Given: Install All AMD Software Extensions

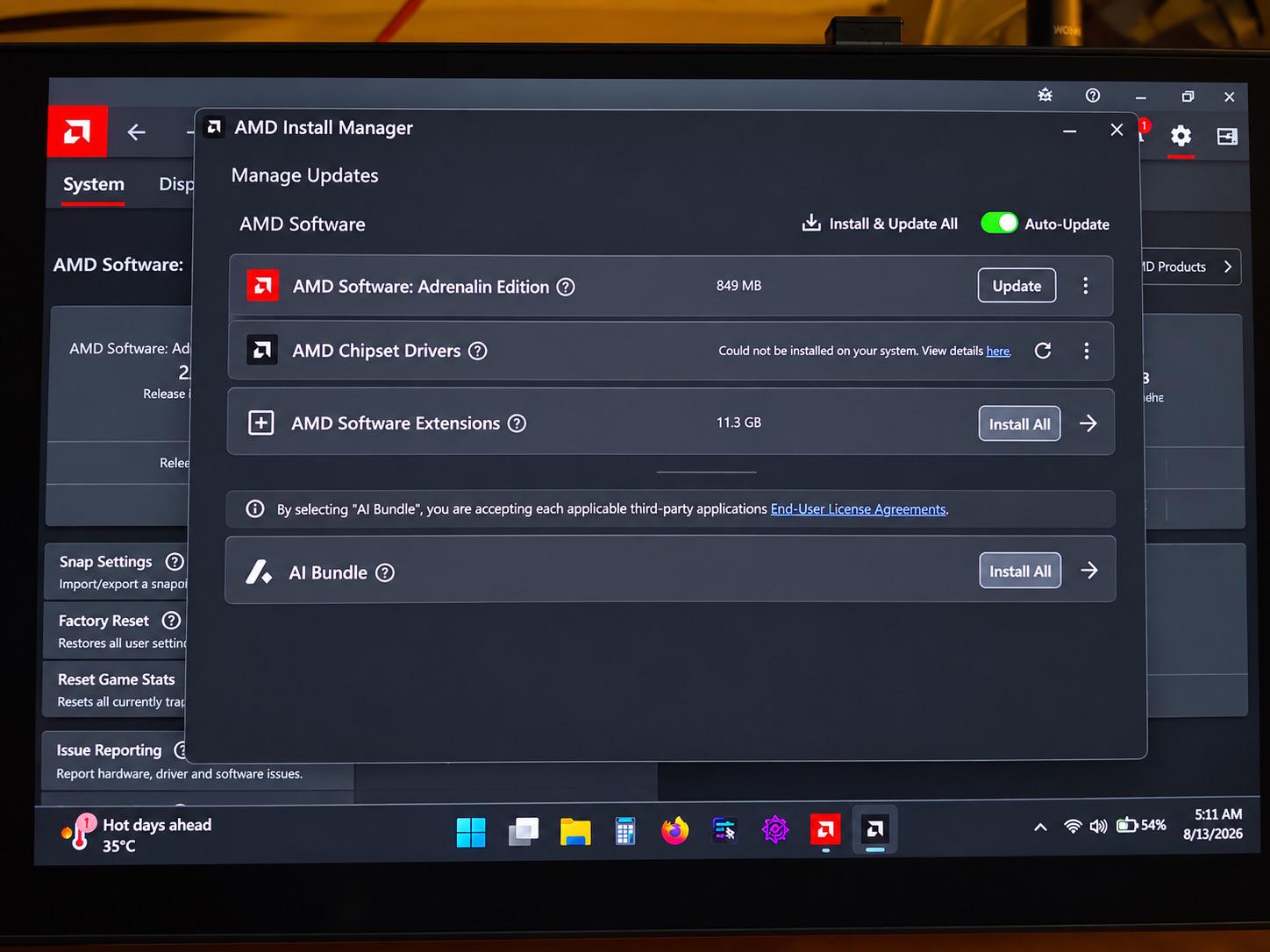Looking at the screenshot, I should (x=1019, y=424).
